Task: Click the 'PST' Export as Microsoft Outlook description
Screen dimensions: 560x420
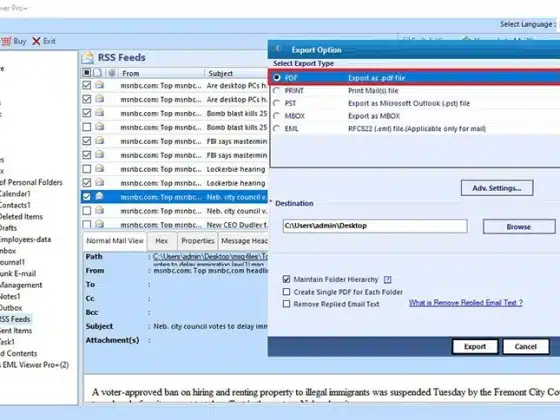Action: coord(409,103)
